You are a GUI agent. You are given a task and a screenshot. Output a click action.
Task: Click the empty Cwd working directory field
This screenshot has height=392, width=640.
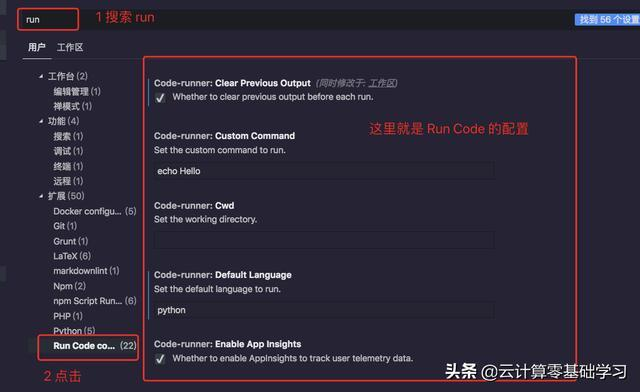(x=324, y=241)
